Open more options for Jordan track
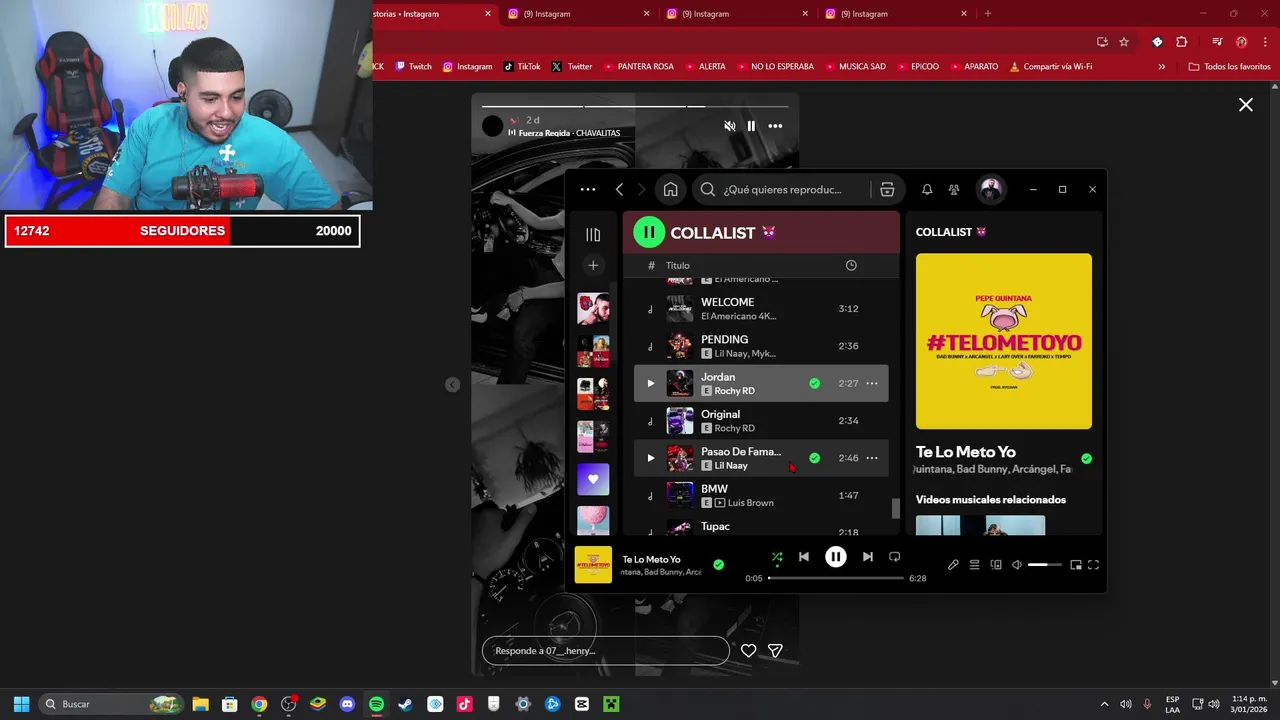This screenshot has width=1280, height=720. click(872, 383)
